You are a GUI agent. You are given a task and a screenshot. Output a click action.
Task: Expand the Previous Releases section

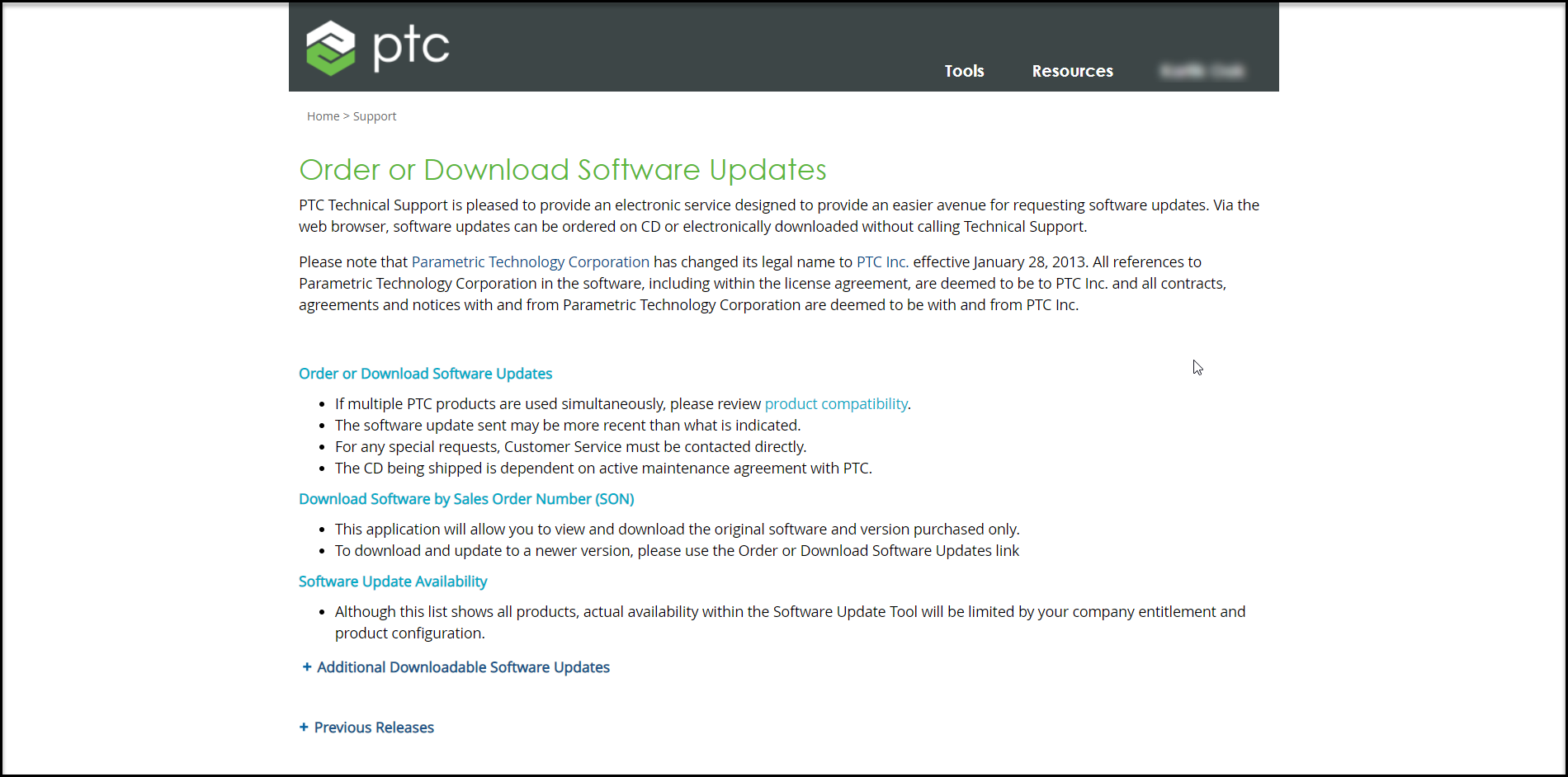373,727
